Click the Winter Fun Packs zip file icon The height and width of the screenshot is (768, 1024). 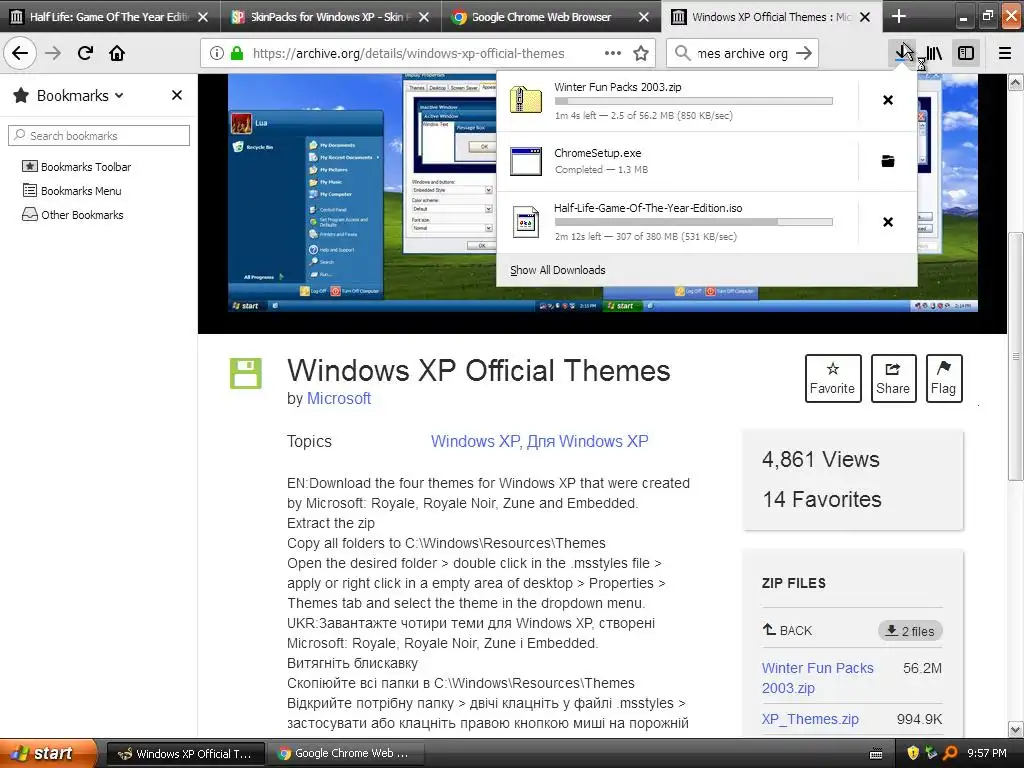[526, 100]
